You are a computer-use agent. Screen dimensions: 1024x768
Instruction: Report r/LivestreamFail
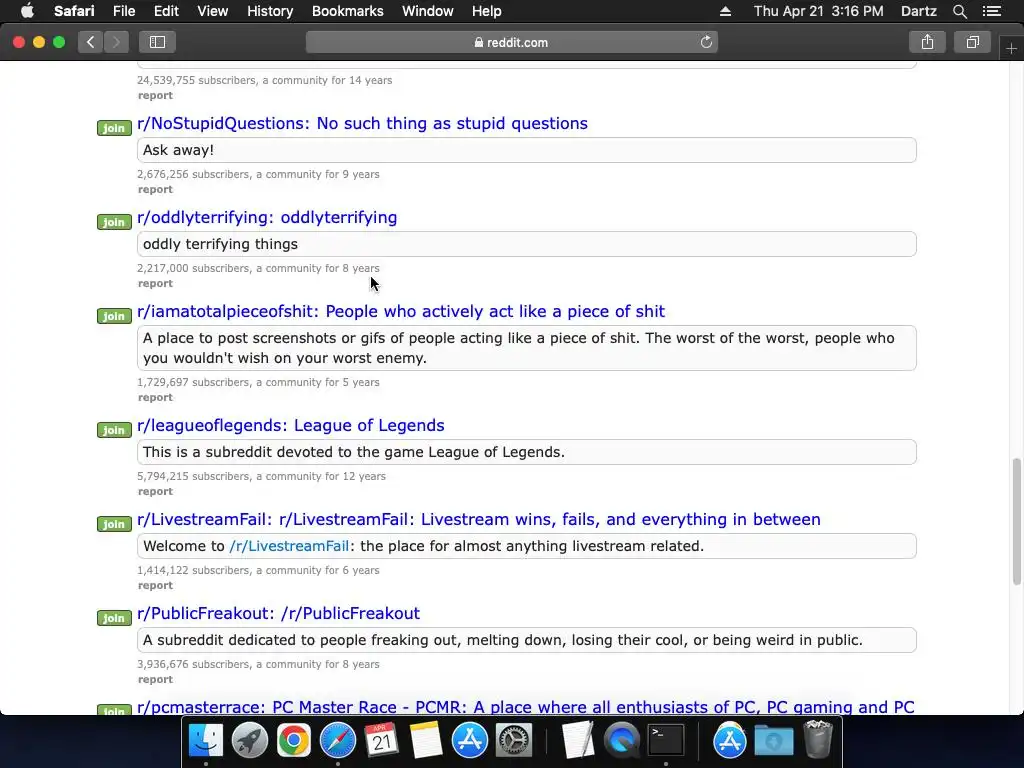click(x=155, y=585)
